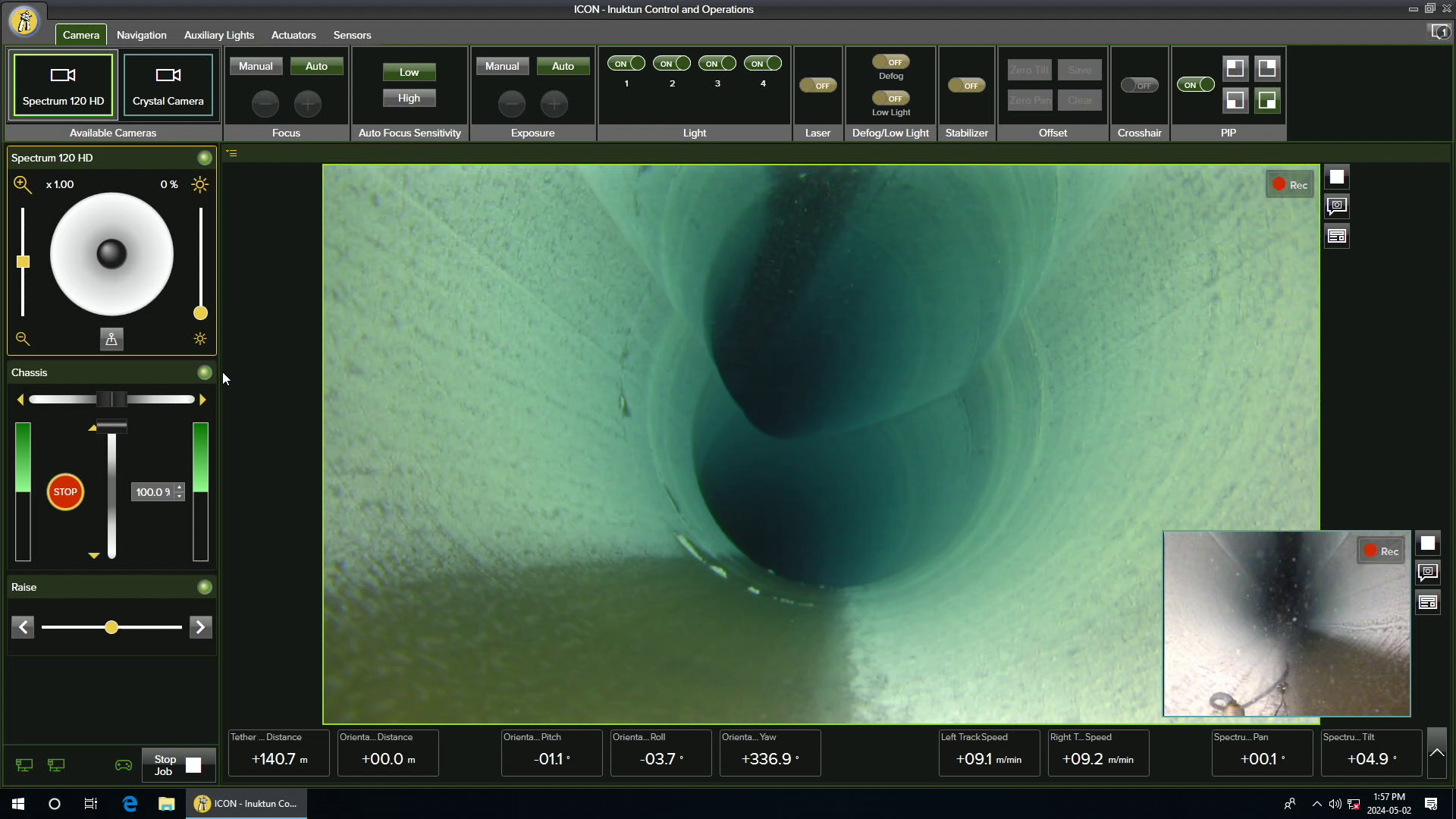This screenshot has width=1456, height=819.
Task: Show hidden icons in the system tray
Action: click(x=1317, y=804)
